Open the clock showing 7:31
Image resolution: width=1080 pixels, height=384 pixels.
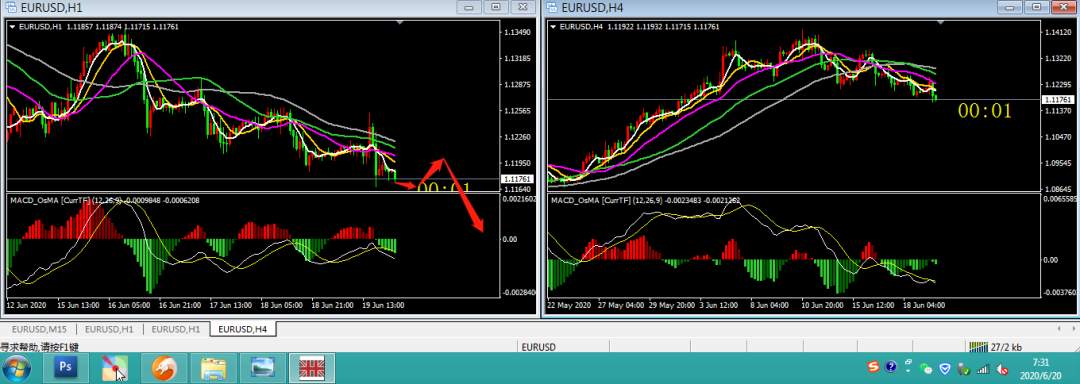click(x=1040, y=368)
